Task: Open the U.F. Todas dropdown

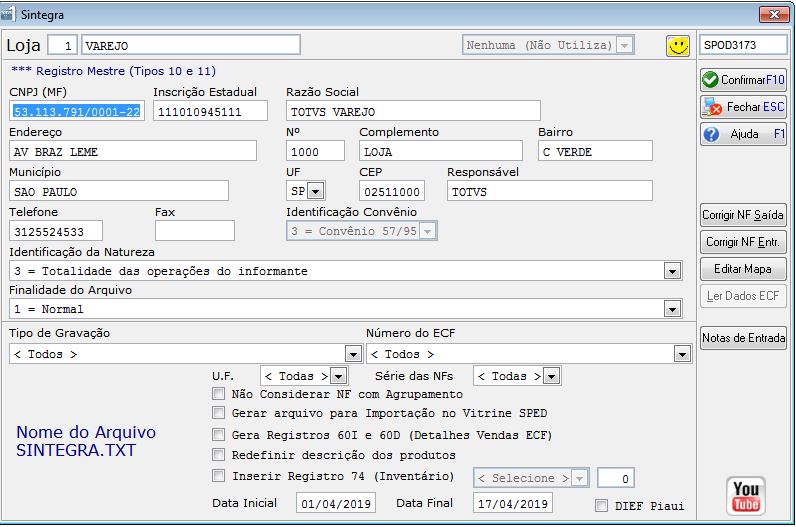Action: 339,376
